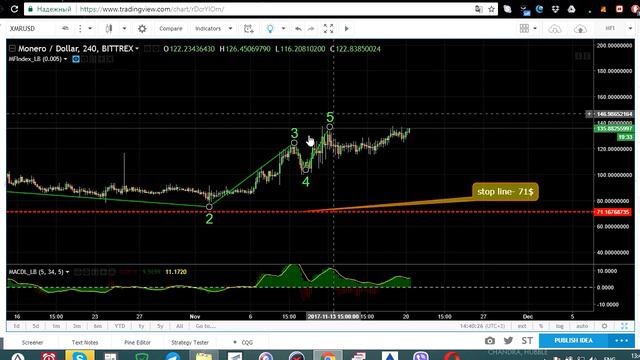Viewport: 640px width, 360px height.
Task: Open chart properties gear icon
Action: (x=142, y=29)
